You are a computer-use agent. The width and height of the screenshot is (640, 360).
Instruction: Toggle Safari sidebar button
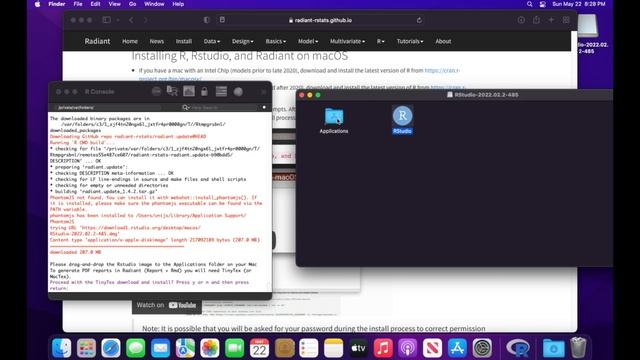[107, 20]
